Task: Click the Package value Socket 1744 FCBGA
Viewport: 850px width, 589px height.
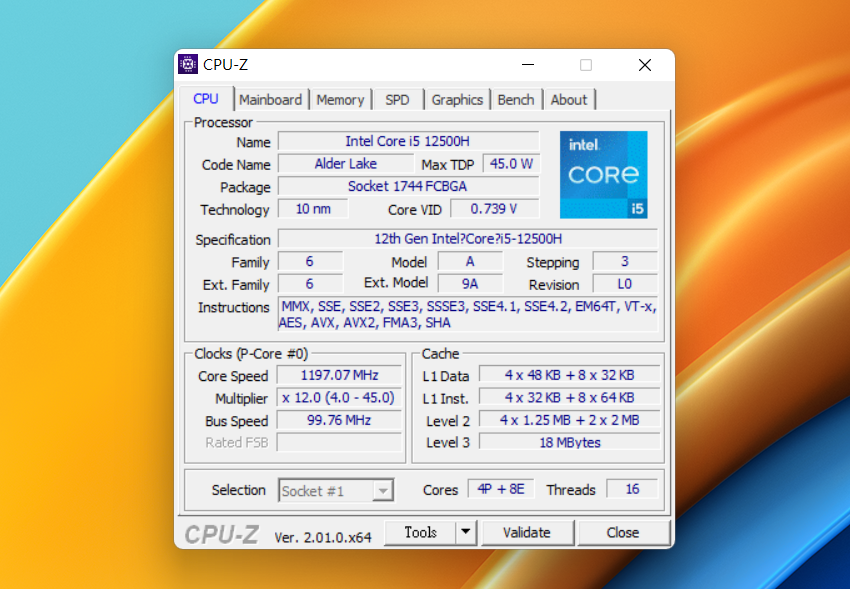Action: [409, 186]
